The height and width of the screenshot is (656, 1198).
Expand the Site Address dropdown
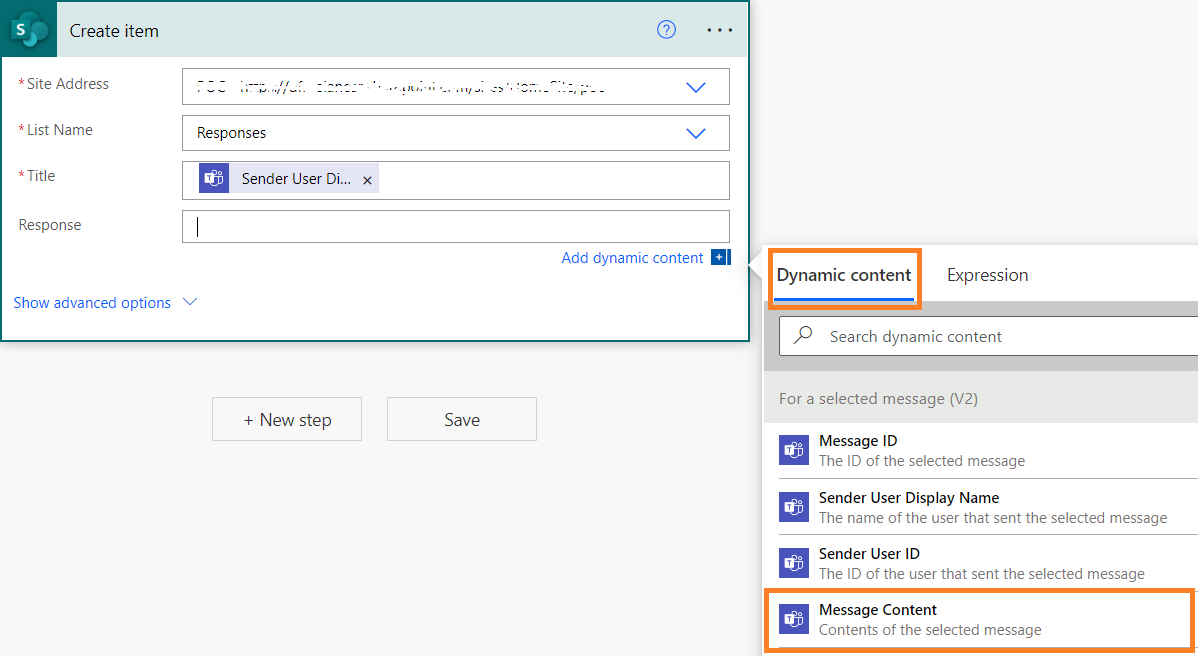click(695, 87)
